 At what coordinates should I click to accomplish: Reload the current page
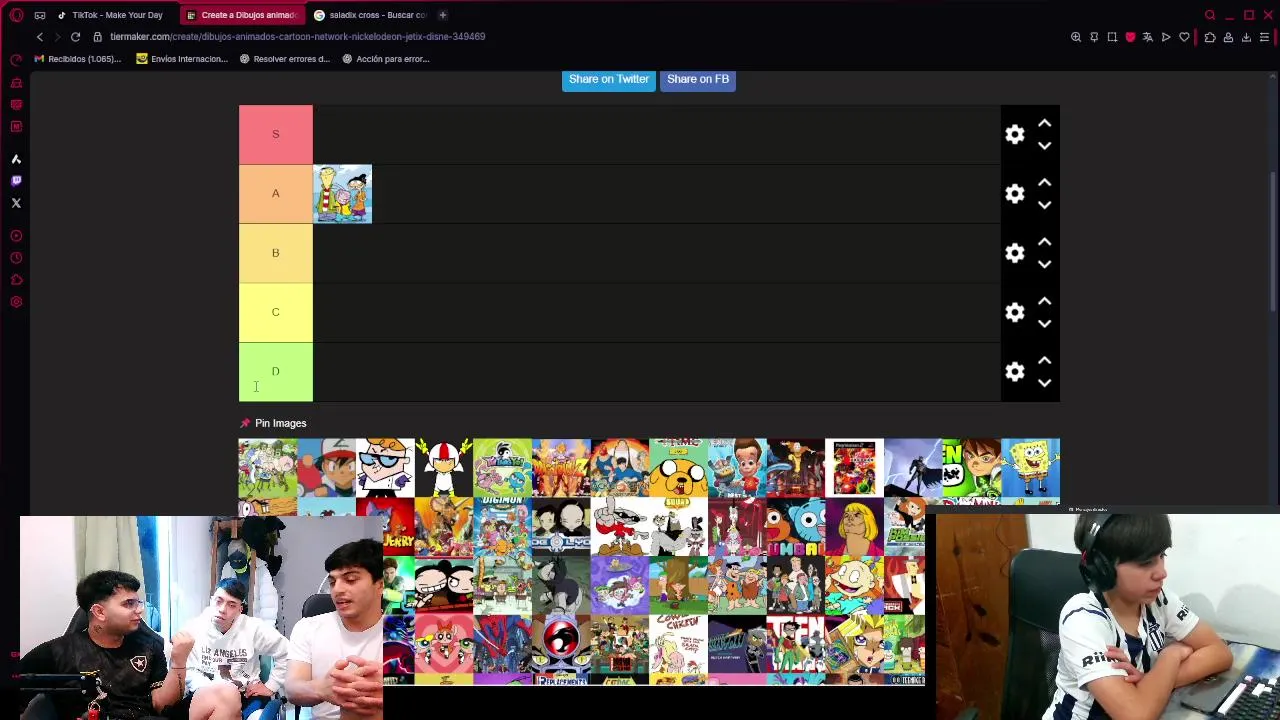[x=75, y=37]
